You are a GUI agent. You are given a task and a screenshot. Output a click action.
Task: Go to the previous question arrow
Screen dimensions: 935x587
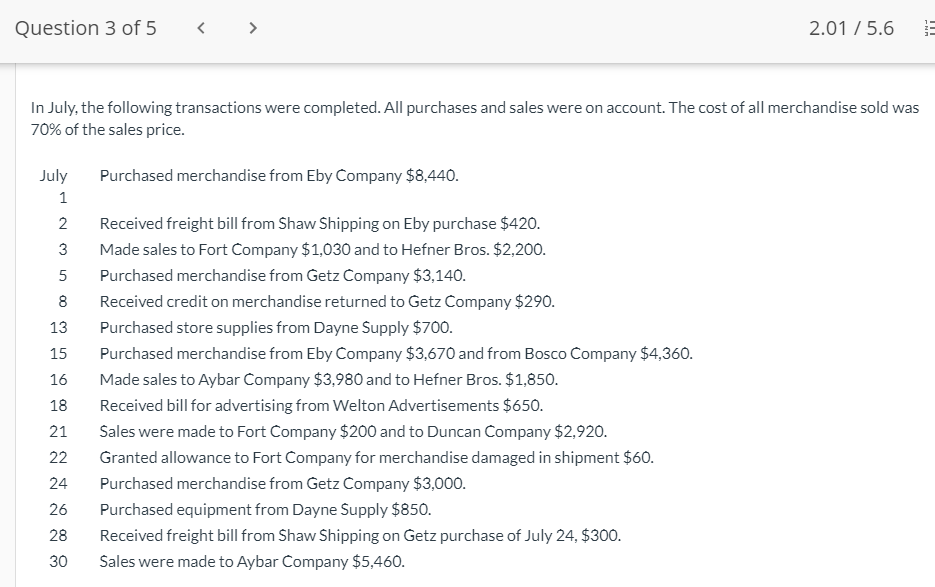(202, 29)
